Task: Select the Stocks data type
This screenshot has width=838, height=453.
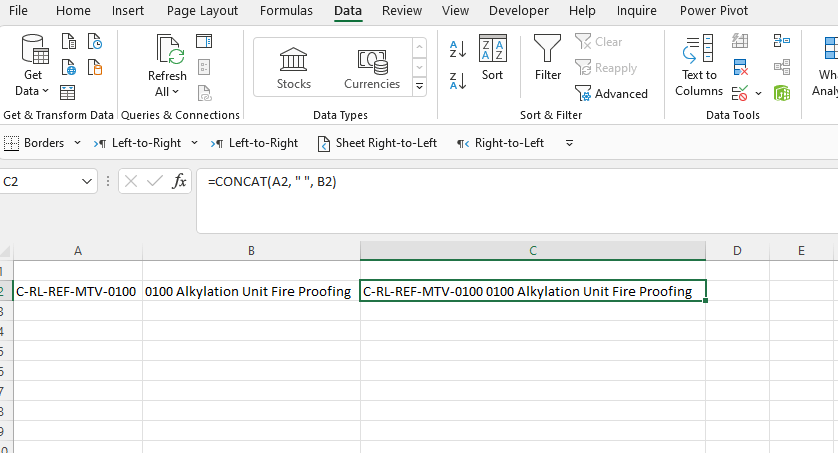Action: (293, 68)
